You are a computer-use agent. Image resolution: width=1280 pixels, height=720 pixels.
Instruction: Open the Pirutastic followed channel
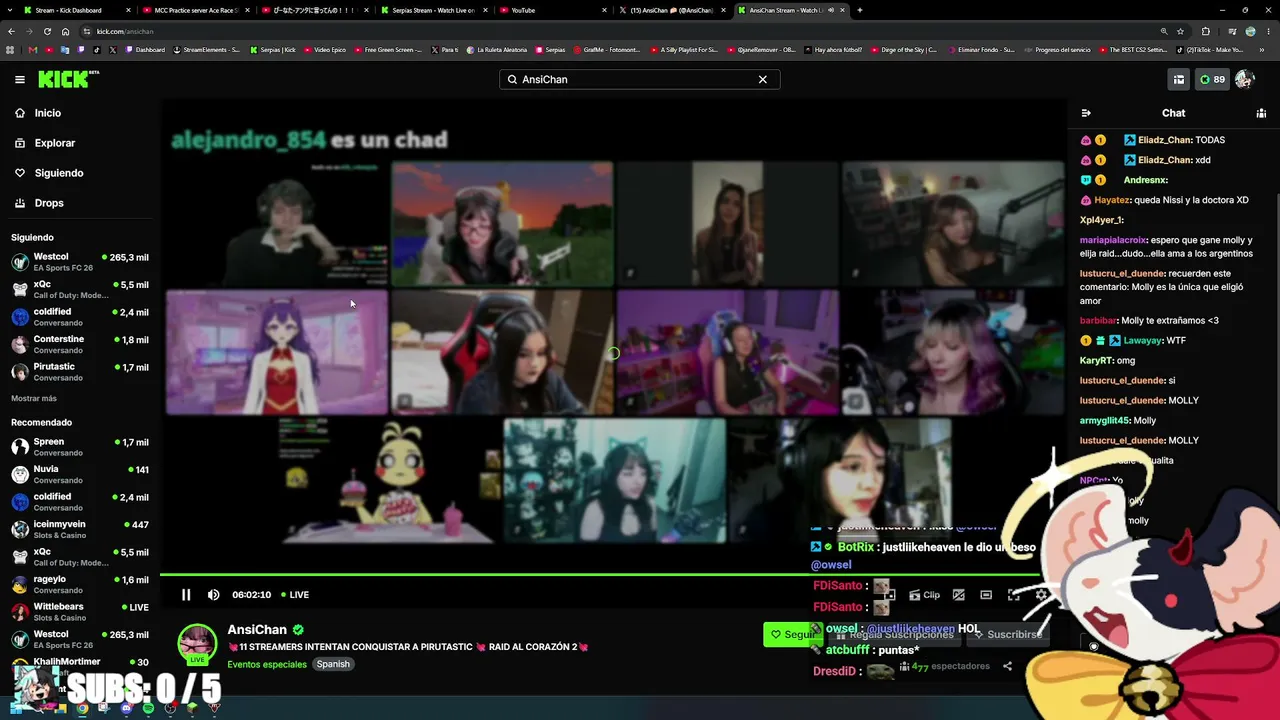point(80,372)
